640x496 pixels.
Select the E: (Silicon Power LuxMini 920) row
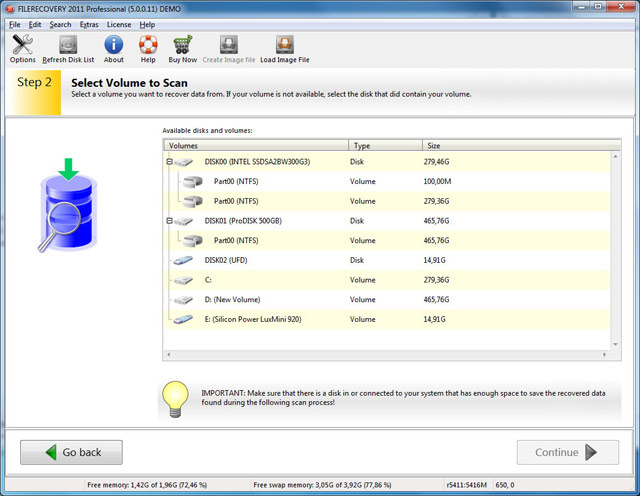pos(387,319)
